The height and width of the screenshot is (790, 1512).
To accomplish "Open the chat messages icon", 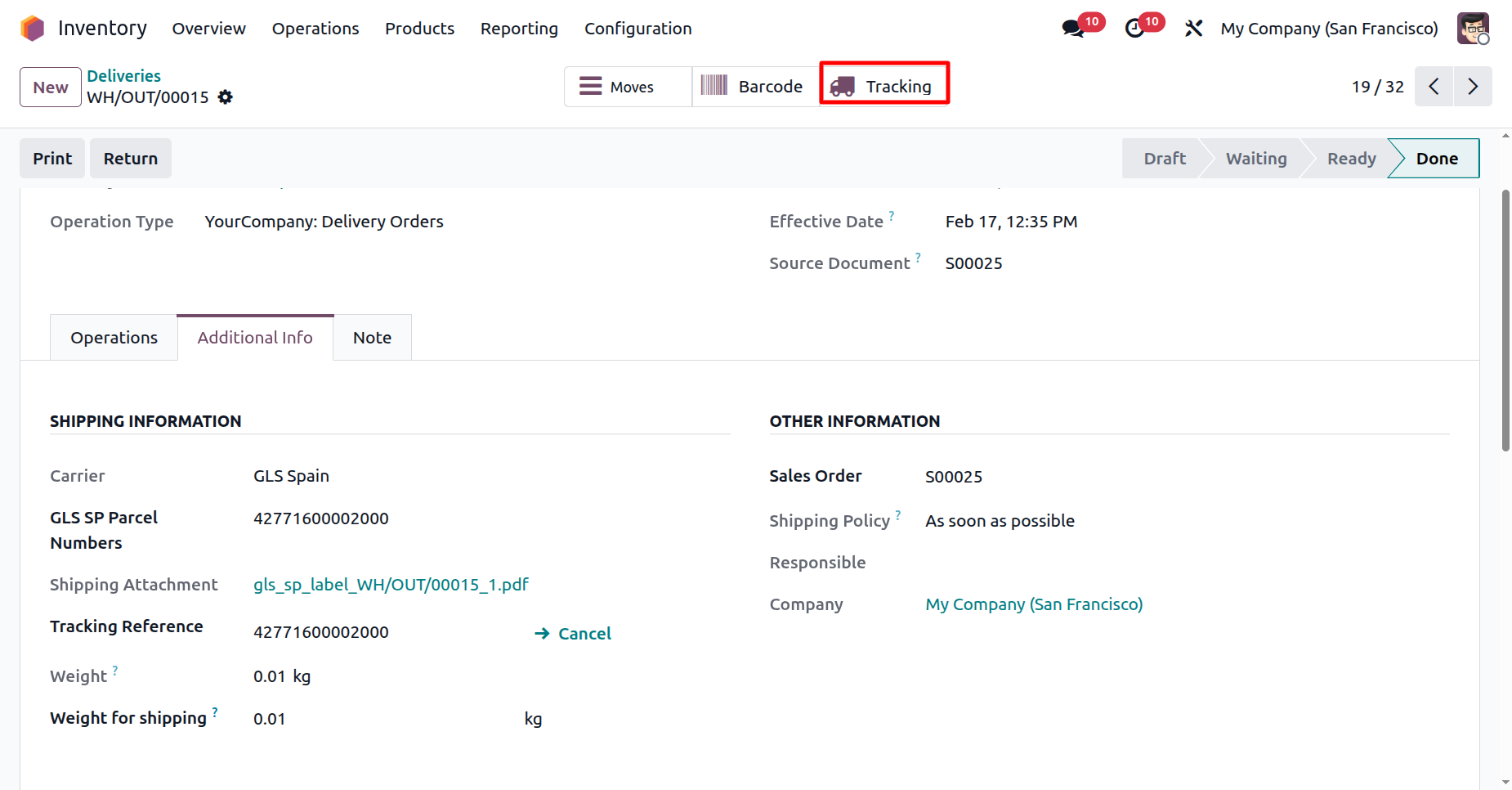I will 1072,29.
